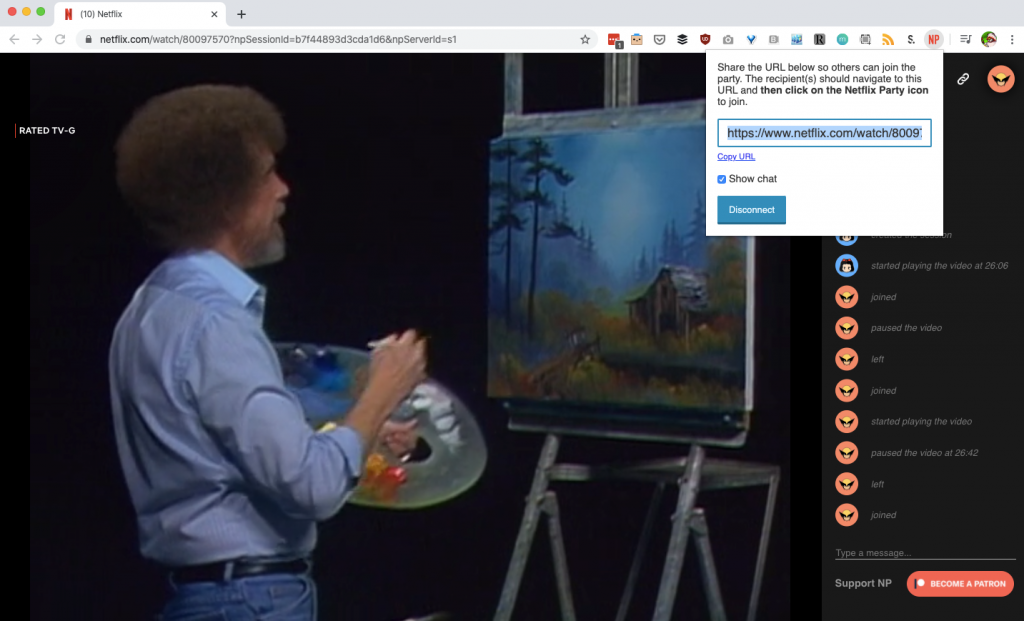The image size is (1024, 621).
Task: Click the Pocket save extension icon
Action: (x=660, y=40)
